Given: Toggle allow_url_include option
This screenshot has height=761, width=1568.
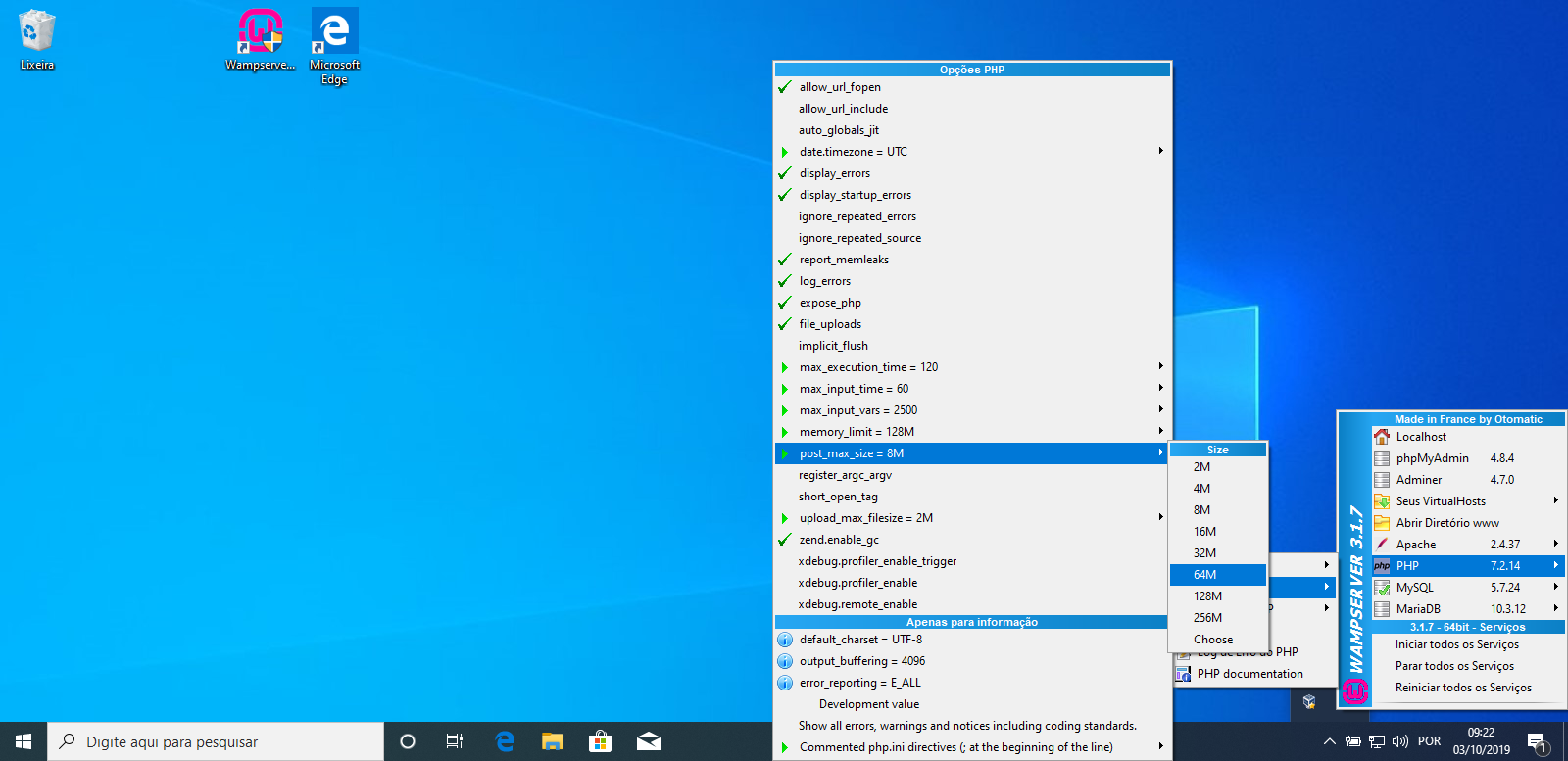Looking at the screenshot, I should [x=971, y=109].
